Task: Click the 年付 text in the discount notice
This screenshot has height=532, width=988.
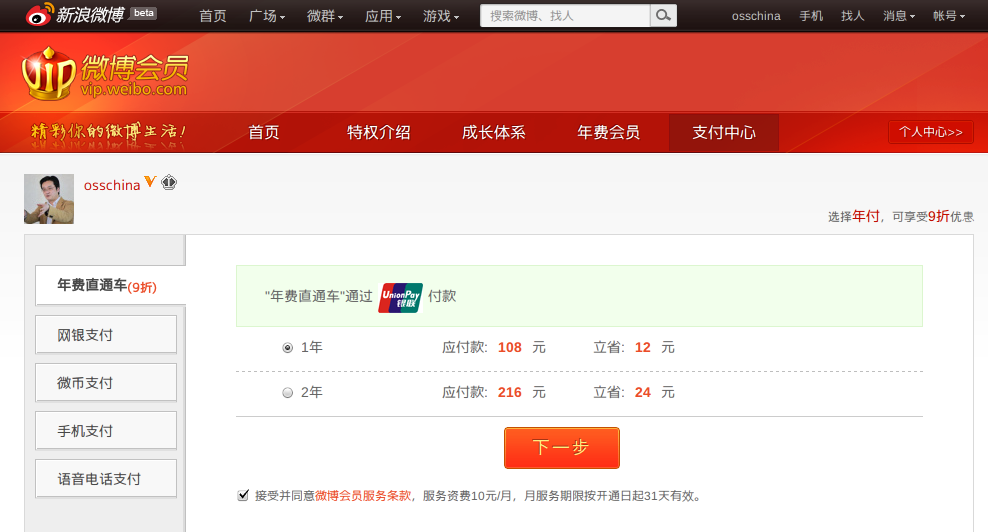Action: coord(866,216)
